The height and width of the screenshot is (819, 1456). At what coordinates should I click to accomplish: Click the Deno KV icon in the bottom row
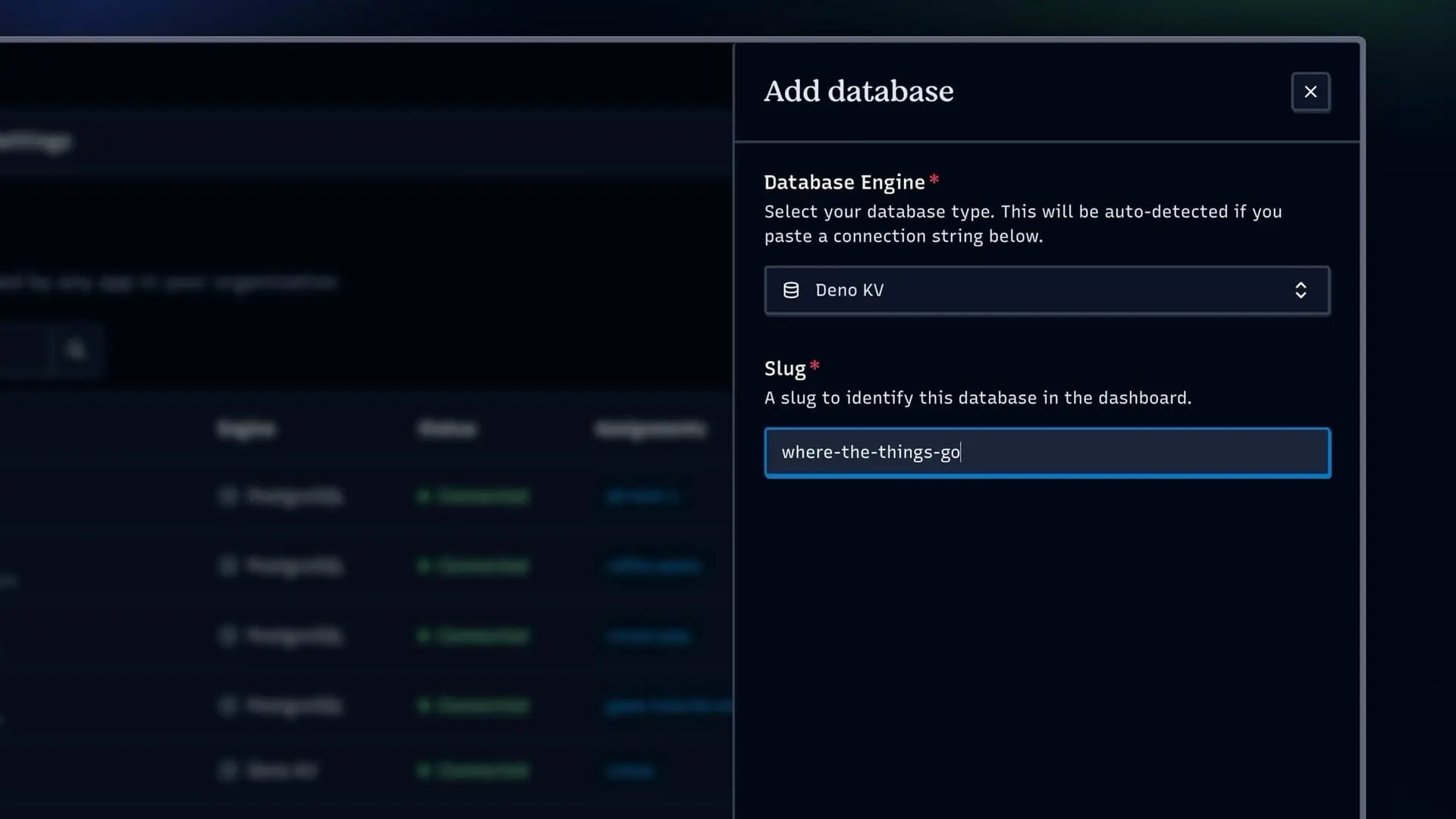tap(228, 770)
